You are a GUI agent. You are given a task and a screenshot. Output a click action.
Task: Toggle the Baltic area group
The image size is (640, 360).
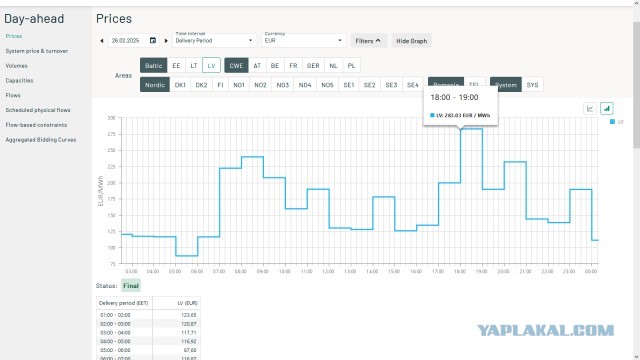tap(153, 65)
